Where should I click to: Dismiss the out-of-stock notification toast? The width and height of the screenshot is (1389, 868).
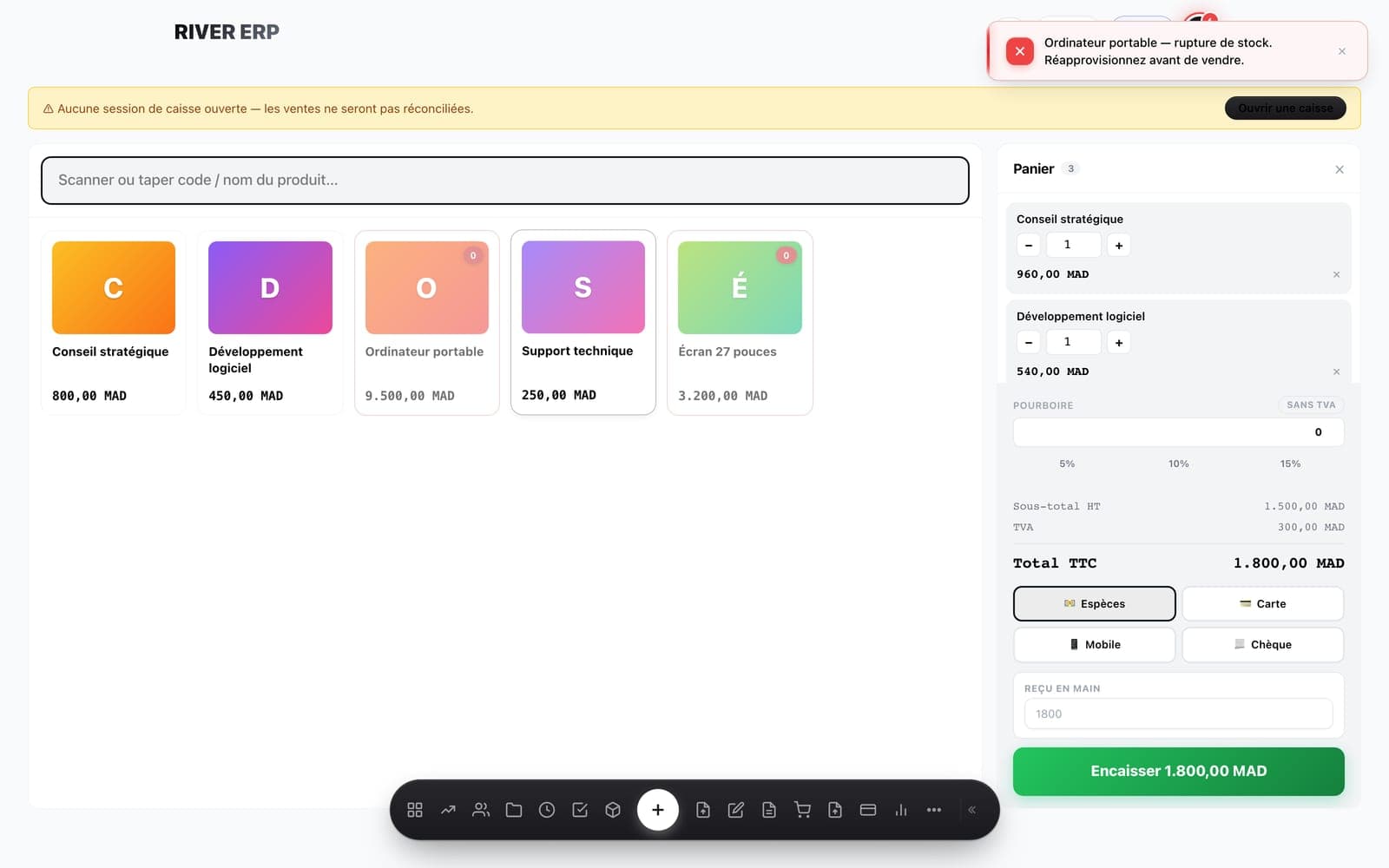click(x=1342, y=51)
